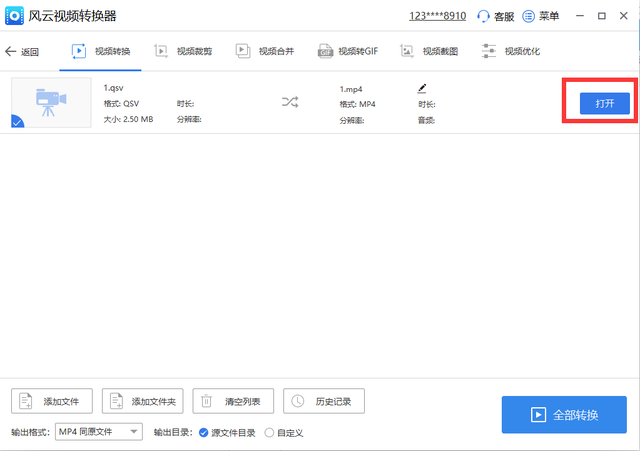Click the 视频优化 sliders icon
640x451 pixels.
pos(489,51)
